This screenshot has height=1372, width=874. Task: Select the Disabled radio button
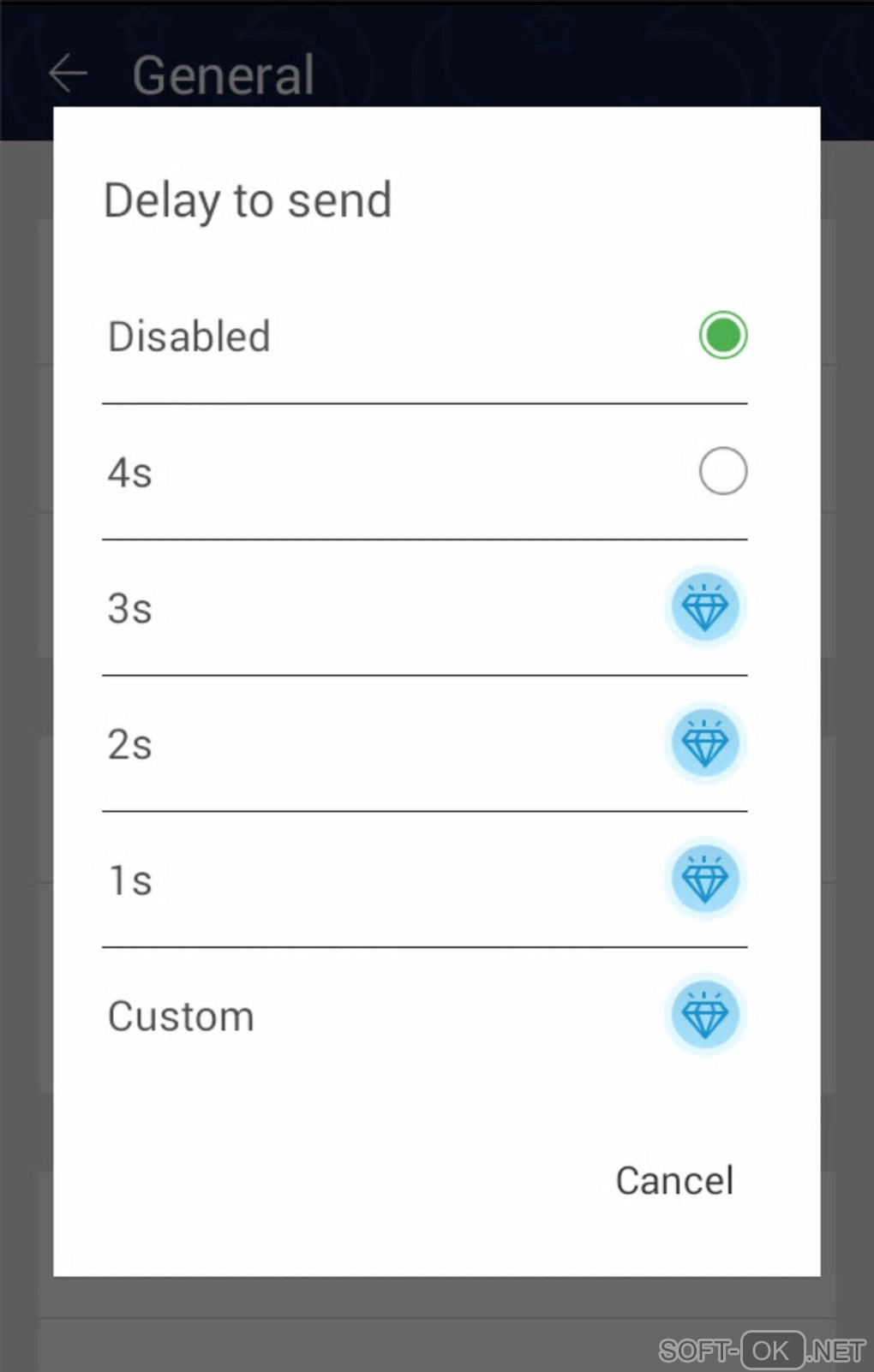tap(722, 335)
